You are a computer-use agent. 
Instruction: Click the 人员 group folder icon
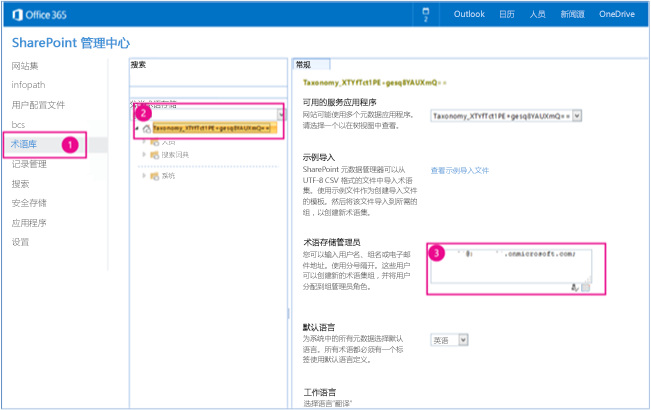click(154, 142)
